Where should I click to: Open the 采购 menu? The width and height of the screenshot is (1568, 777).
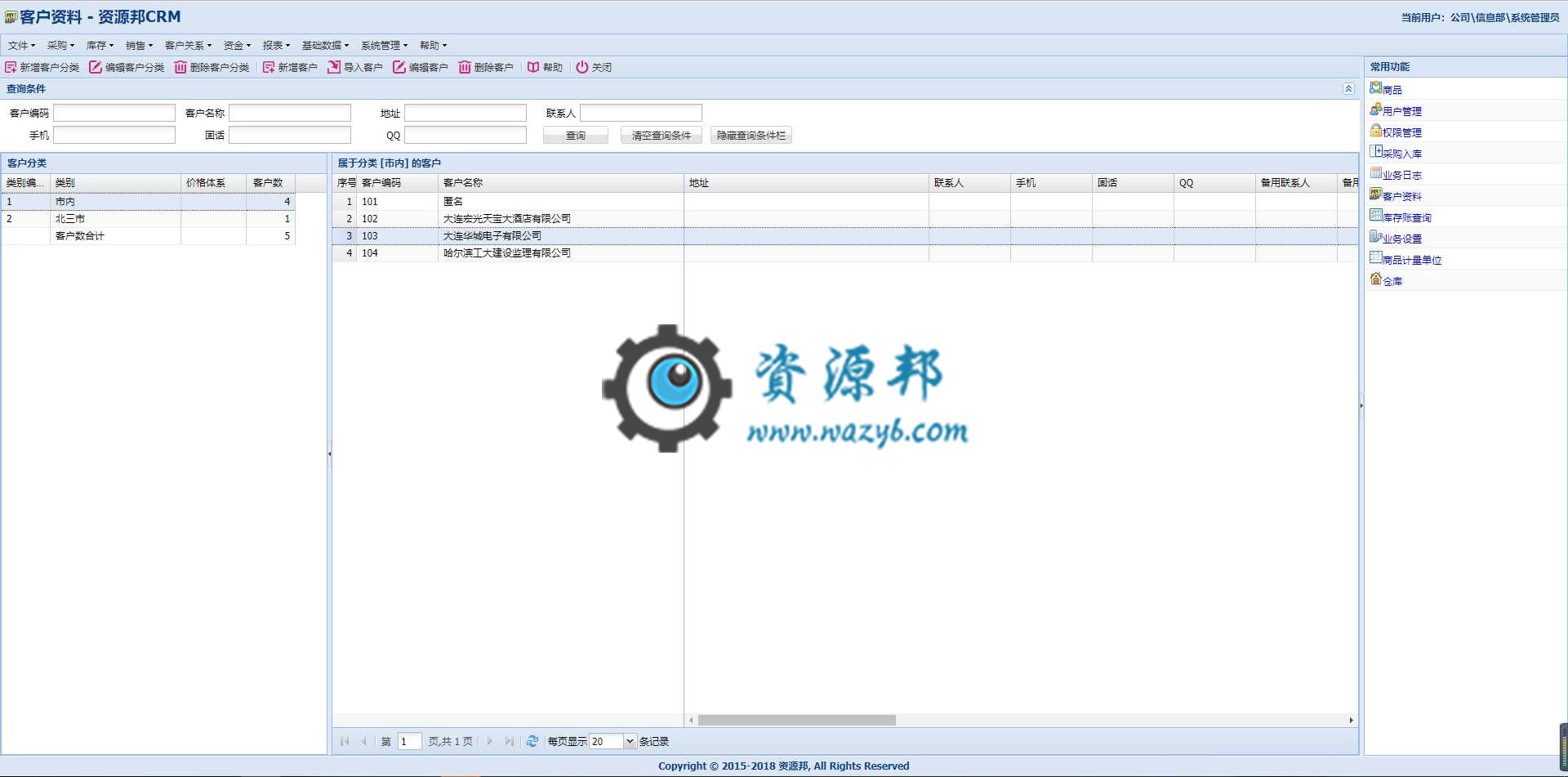click(x=60, y=45)
